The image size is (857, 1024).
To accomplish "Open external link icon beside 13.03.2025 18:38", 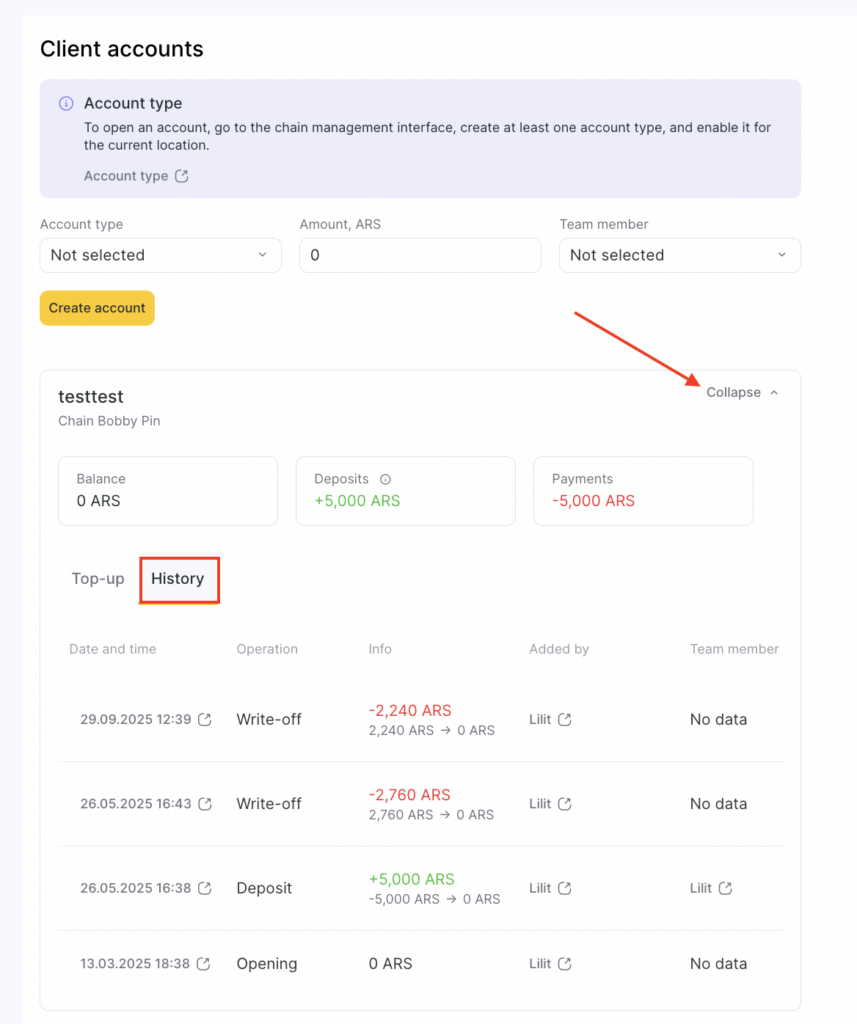I will tap(204, 964).
